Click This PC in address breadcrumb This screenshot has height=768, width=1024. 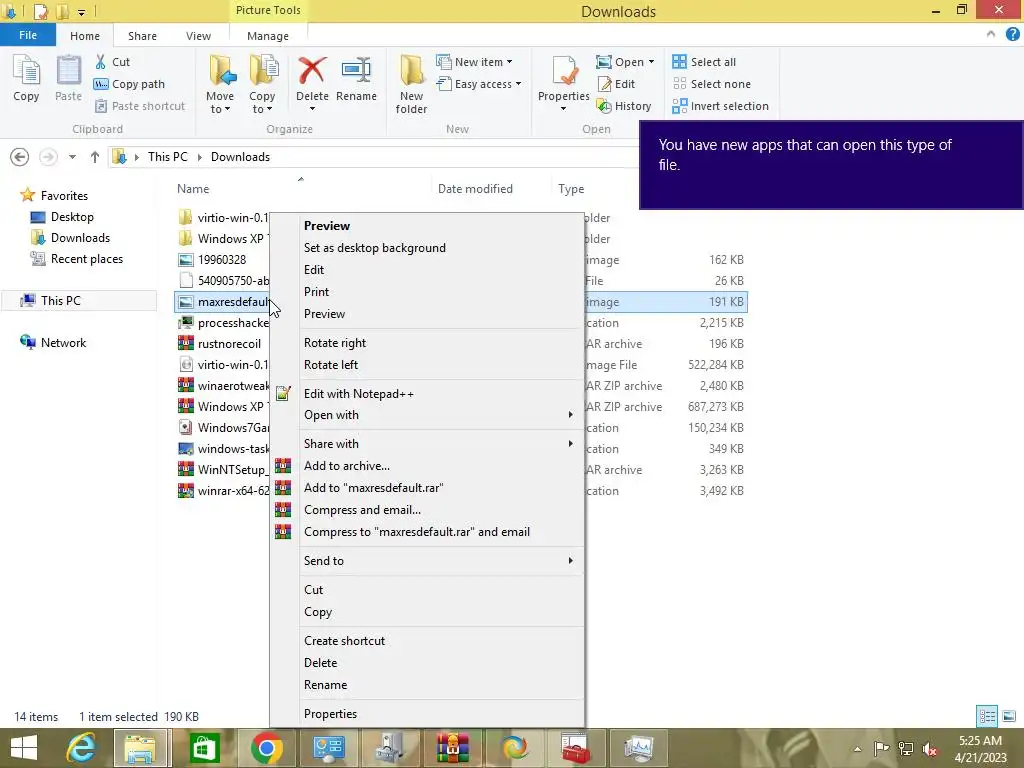[x=167, y=157]
